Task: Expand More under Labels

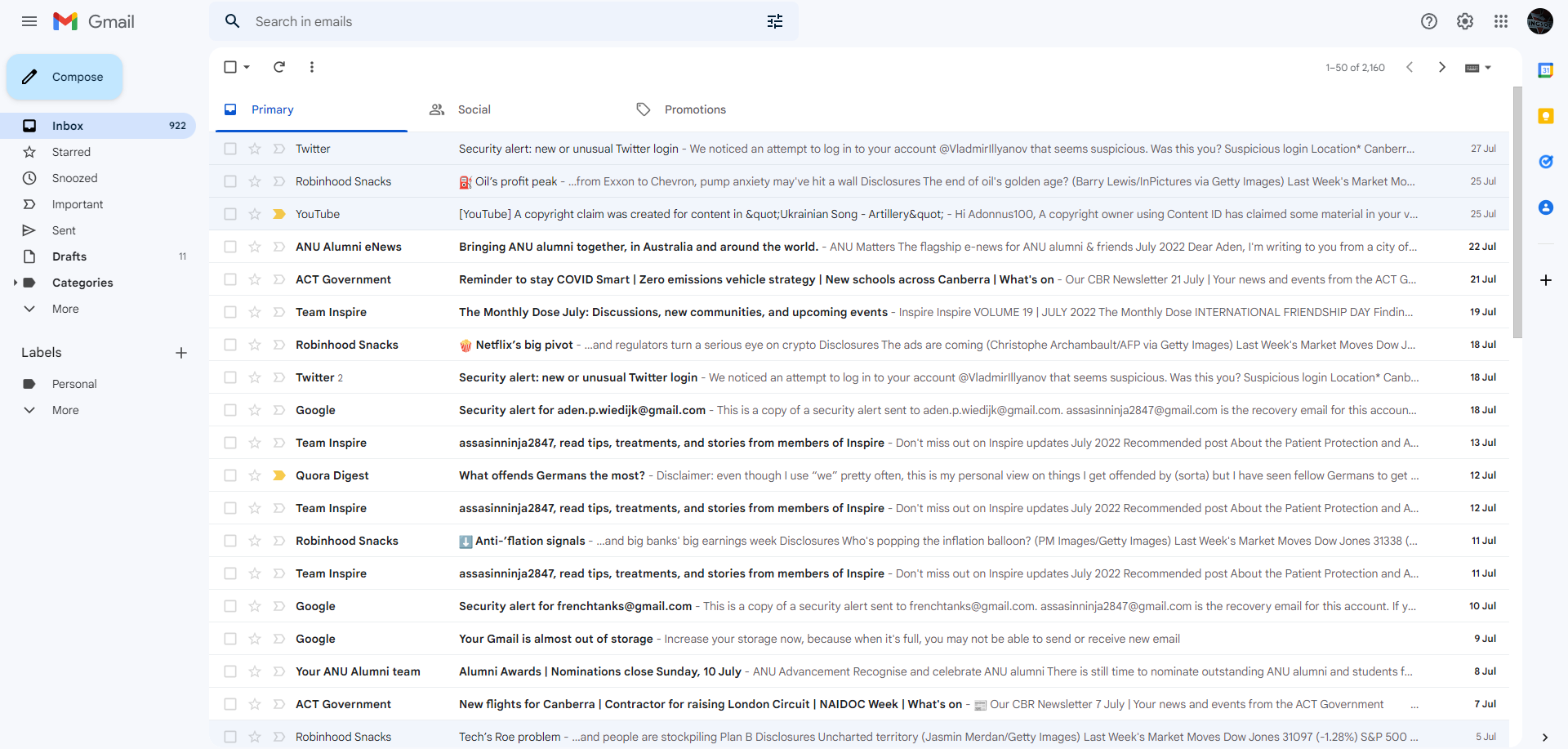Action: tap(65, 410)
